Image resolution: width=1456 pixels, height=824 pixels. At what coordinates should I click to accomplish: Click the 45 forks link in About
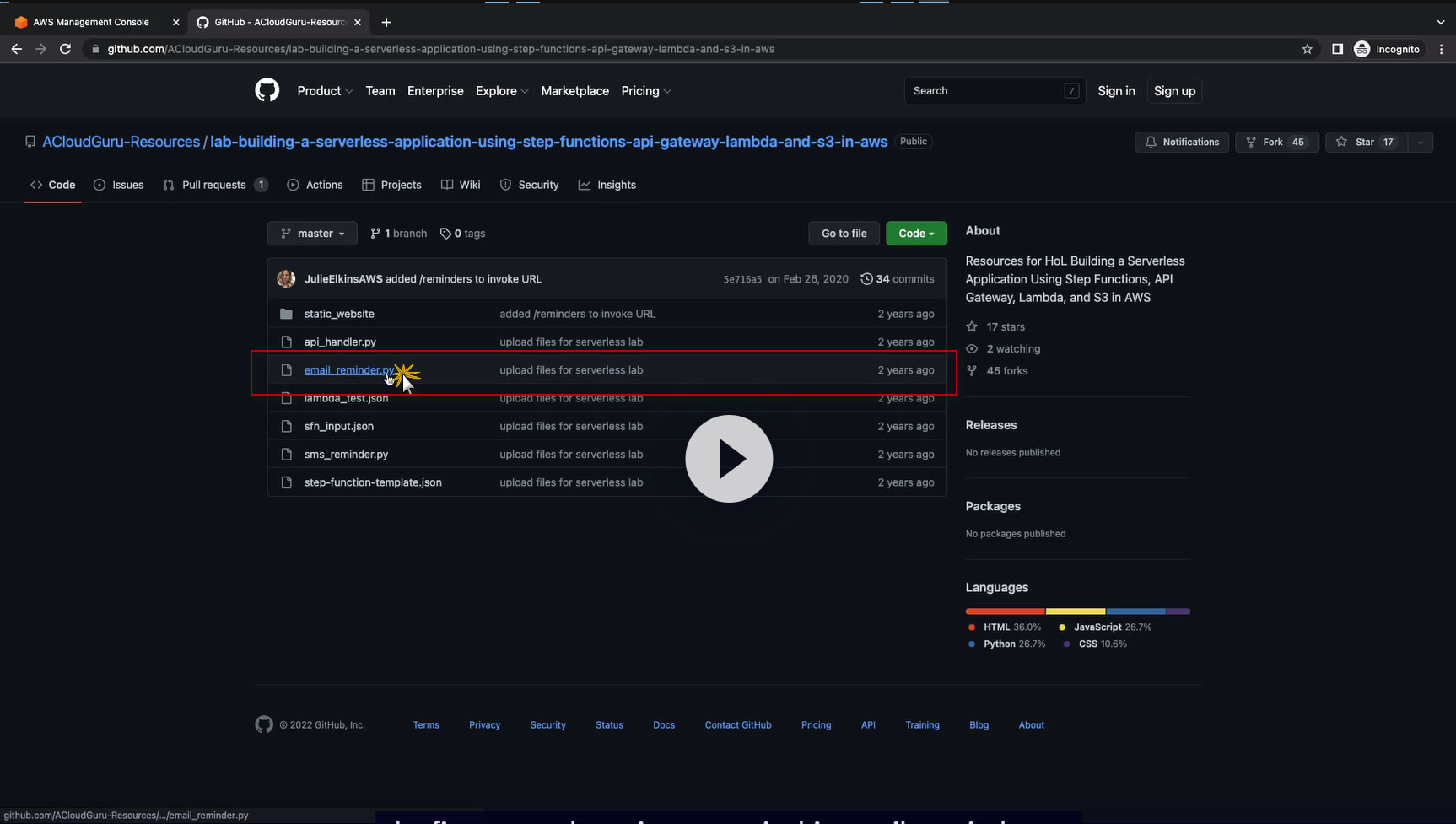997,370
